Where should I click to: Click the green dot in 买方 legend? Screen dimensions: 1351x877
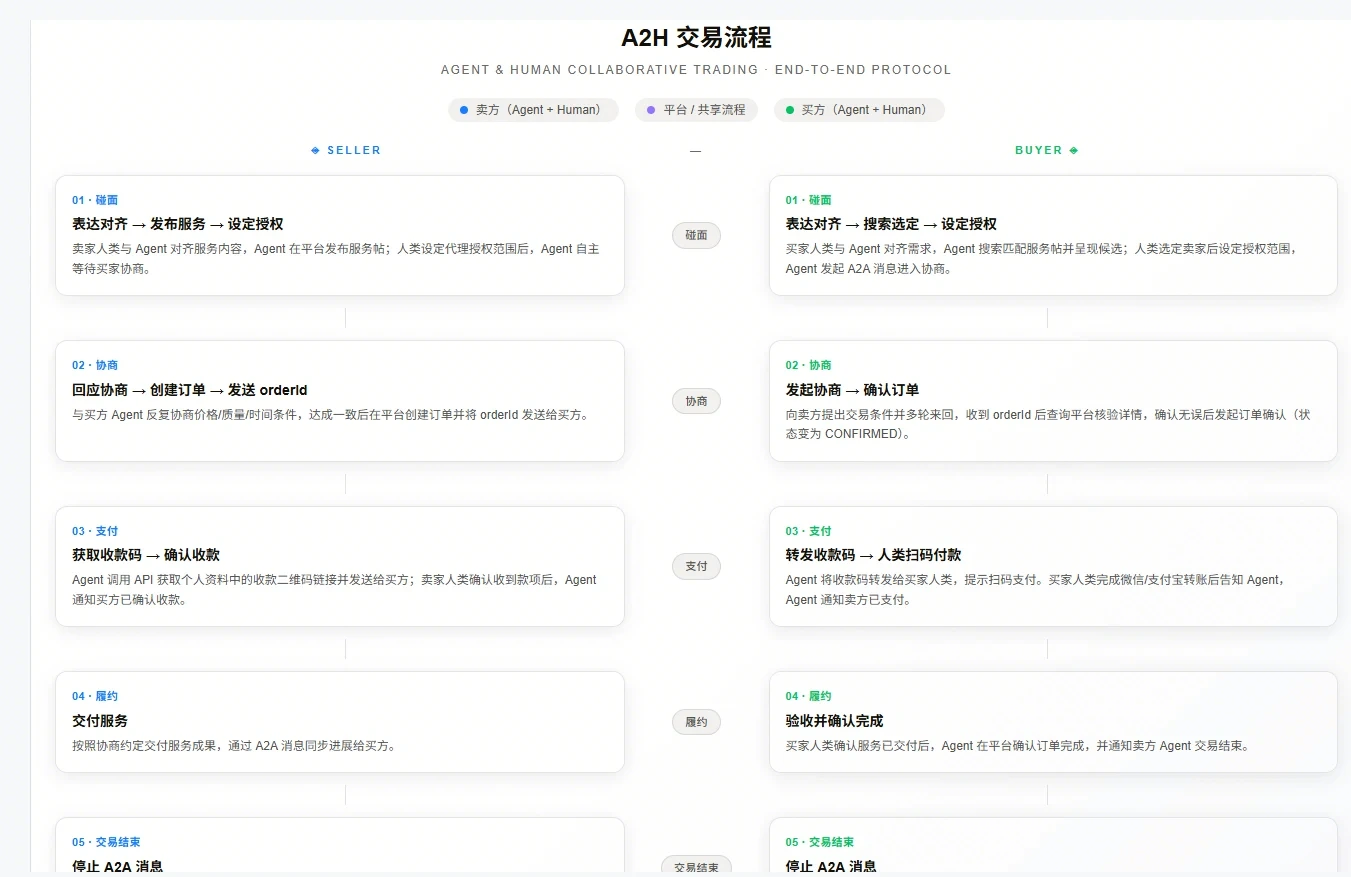point(790,110)
